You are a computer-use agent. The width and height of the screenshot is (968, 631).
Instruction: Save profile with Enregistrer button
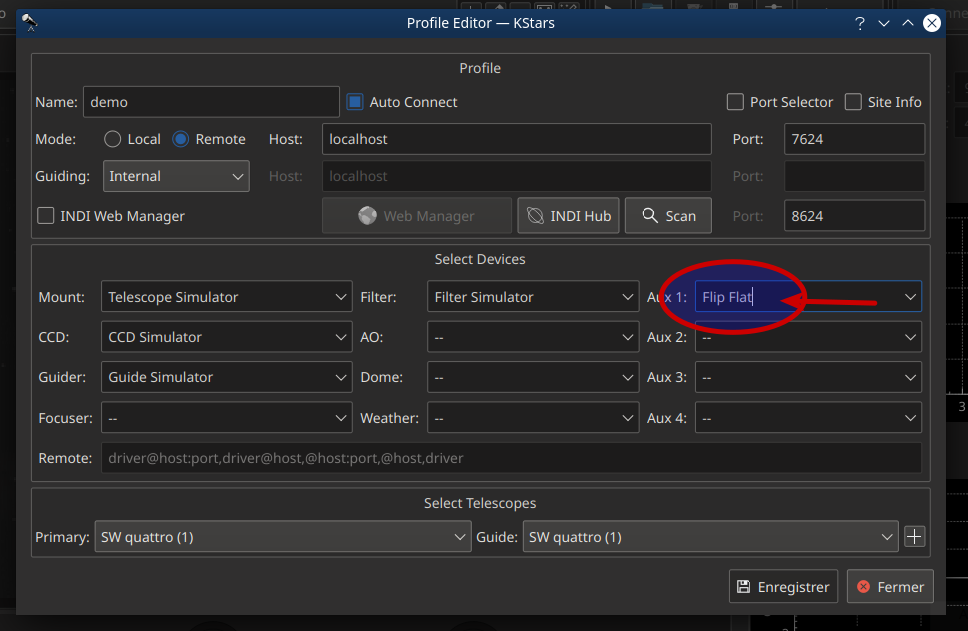point(783,587)
